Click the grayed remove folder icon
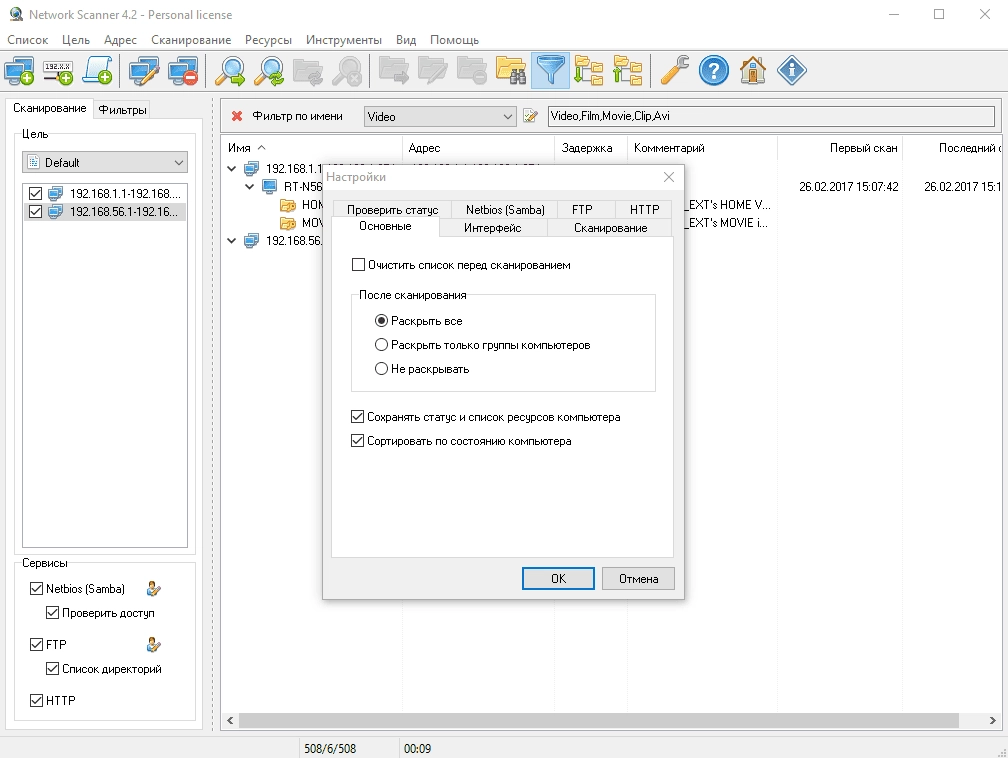1008x758 pixels. (x=472, y=71)
